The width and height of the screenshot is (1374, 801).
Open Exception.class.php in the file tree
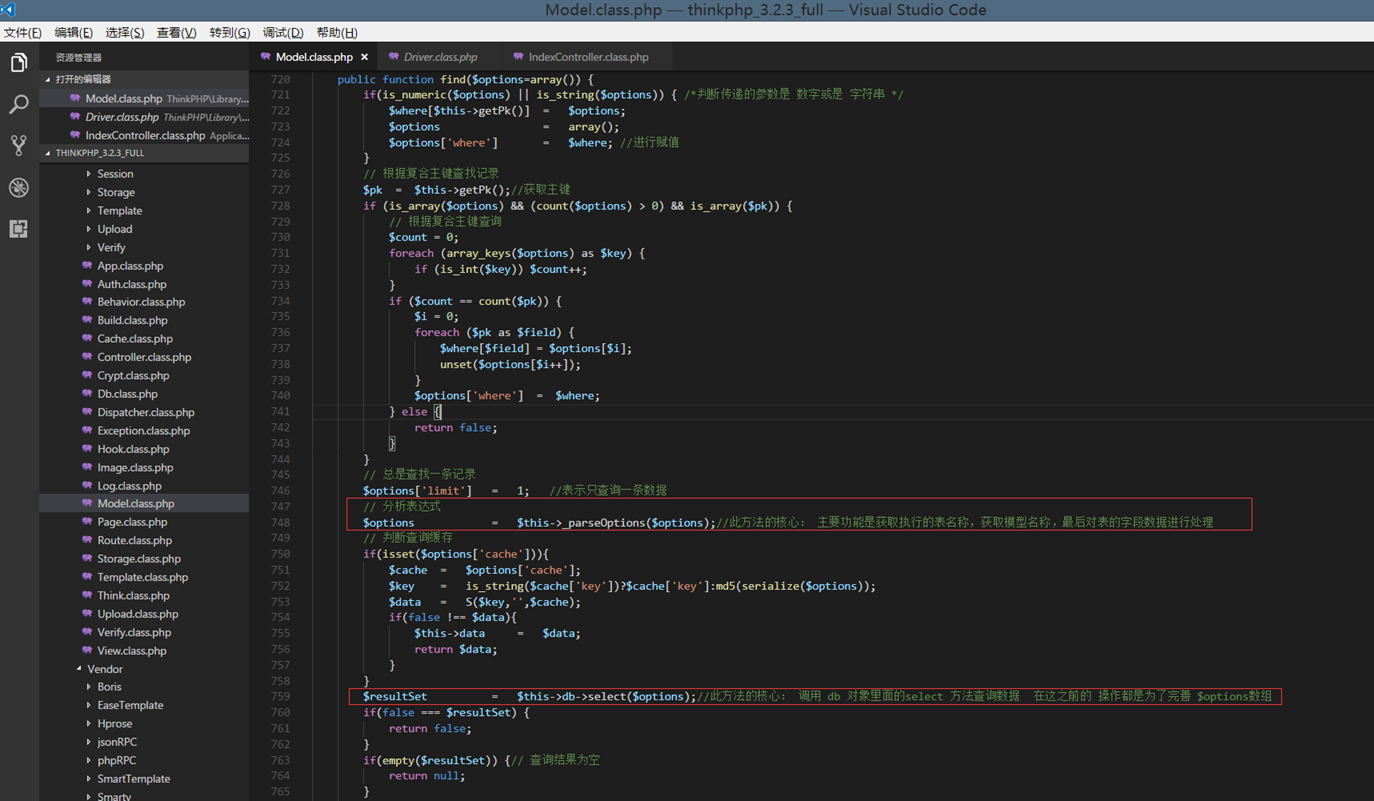coord(143,431)
